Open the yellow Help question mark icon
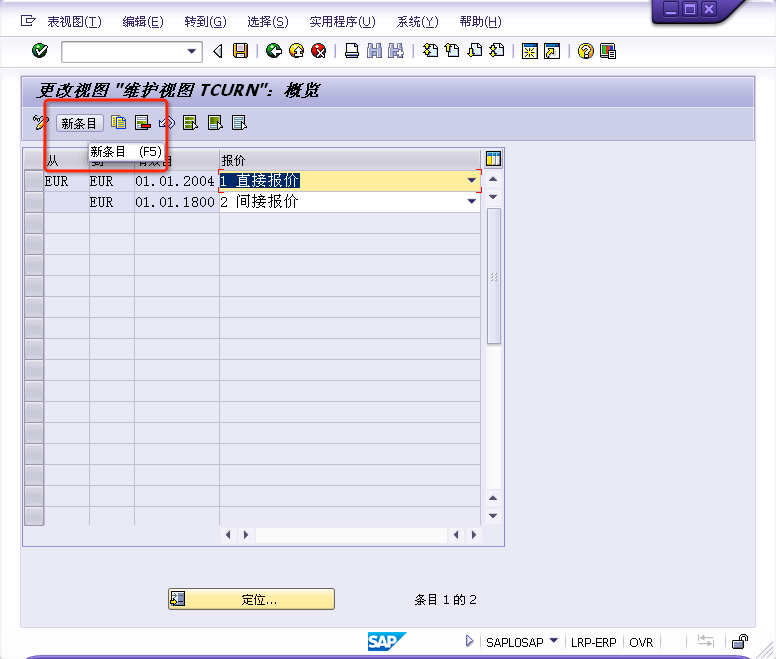This screenshot has width=776, height=659. (x=585, y=51)
